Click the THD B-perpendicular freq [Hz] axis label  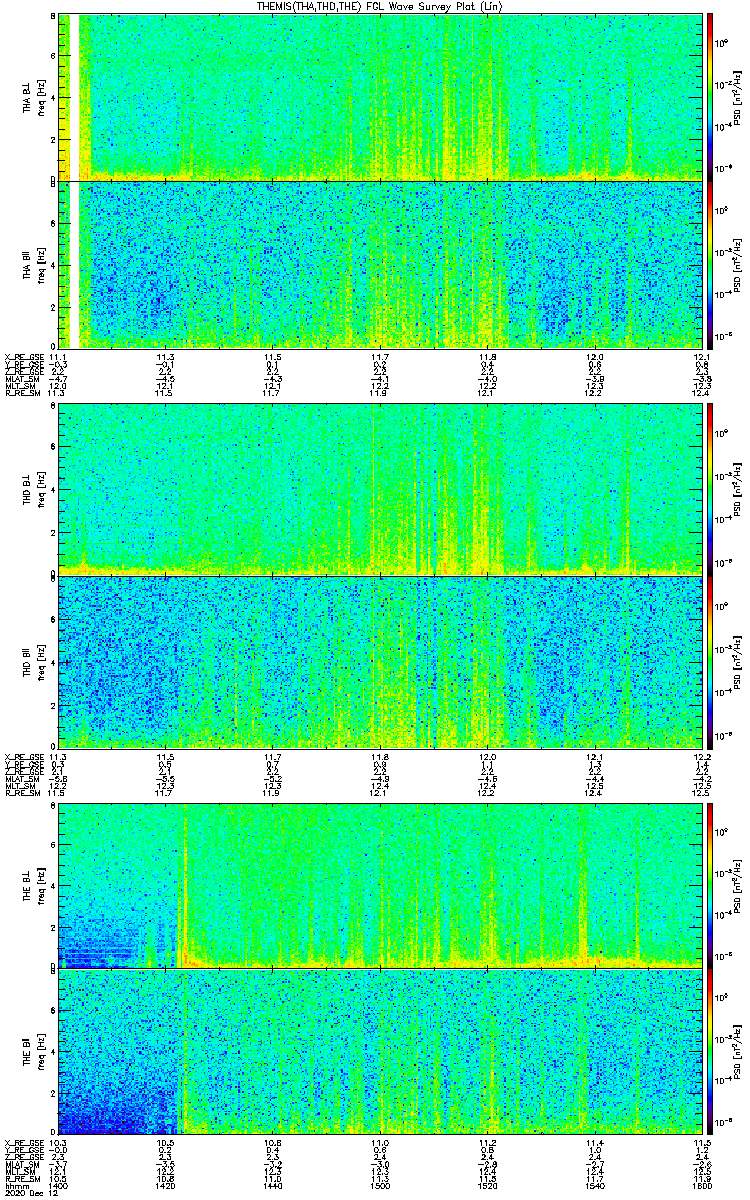(x=43, y=488)
